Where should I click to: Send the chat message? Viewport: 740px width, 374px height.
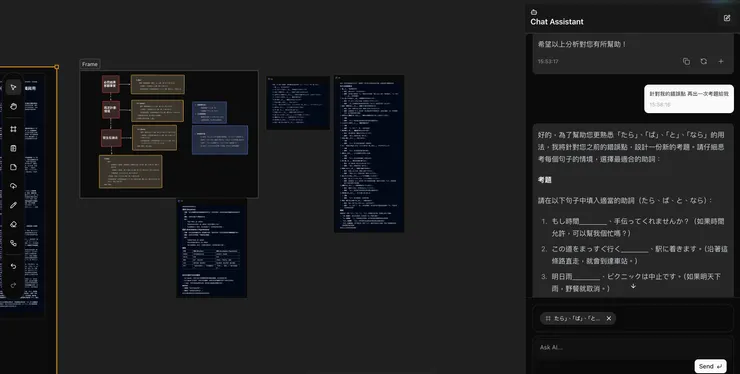710,366
